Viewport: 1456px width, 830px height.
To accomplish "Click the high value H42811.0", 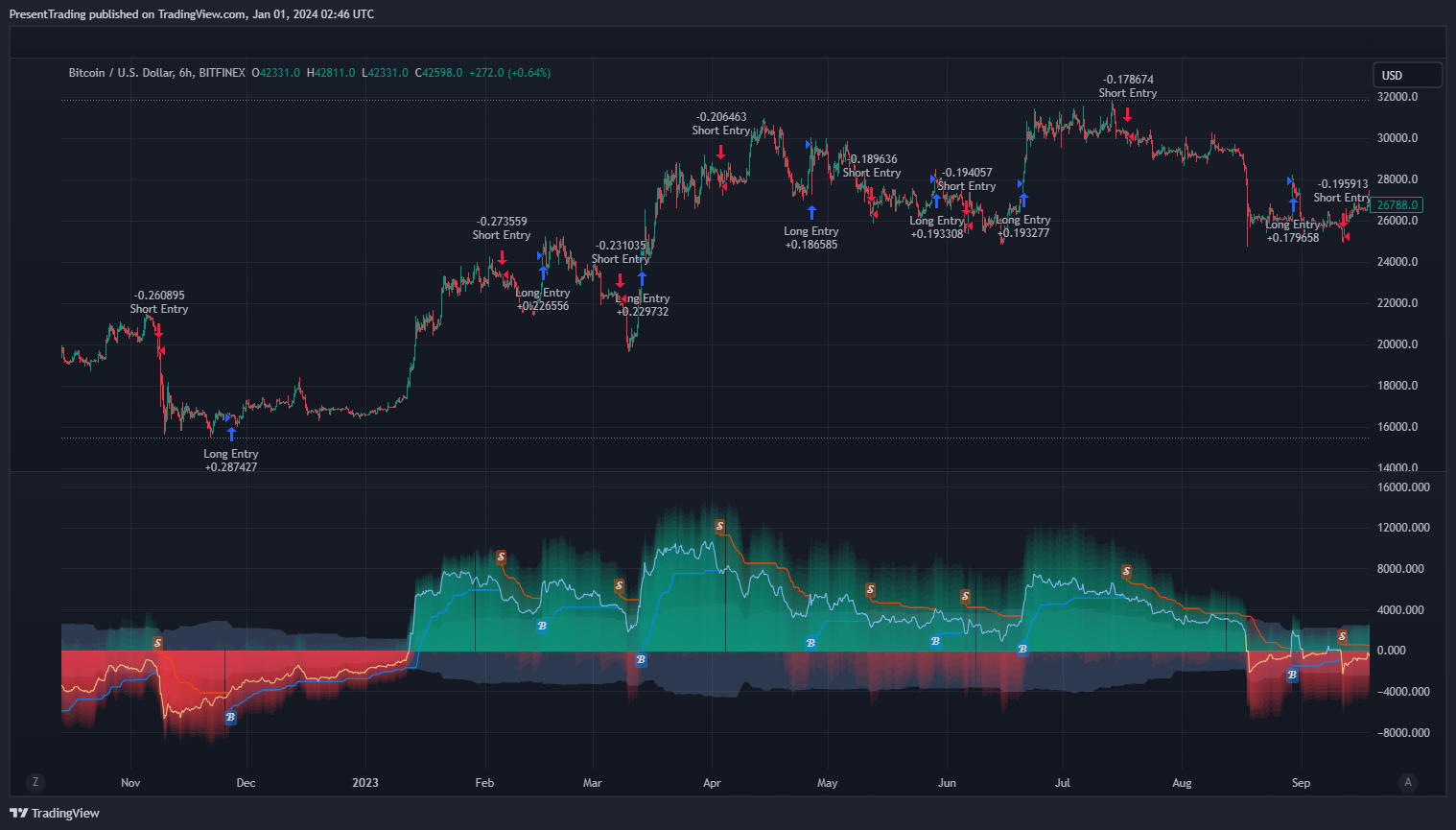I will (x=331, y=73).
